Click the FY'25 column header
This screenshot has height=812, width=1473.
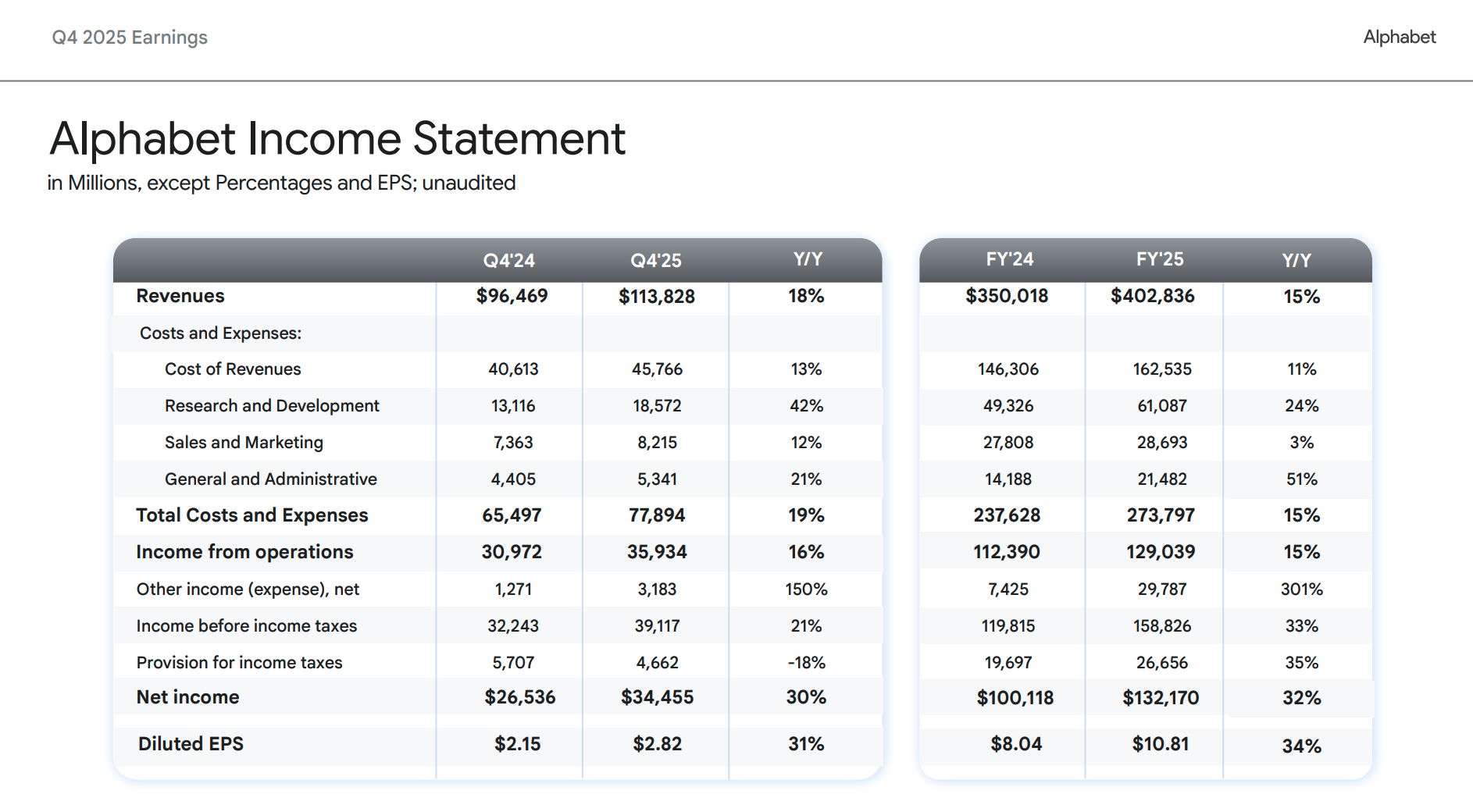click(1159, 259)
